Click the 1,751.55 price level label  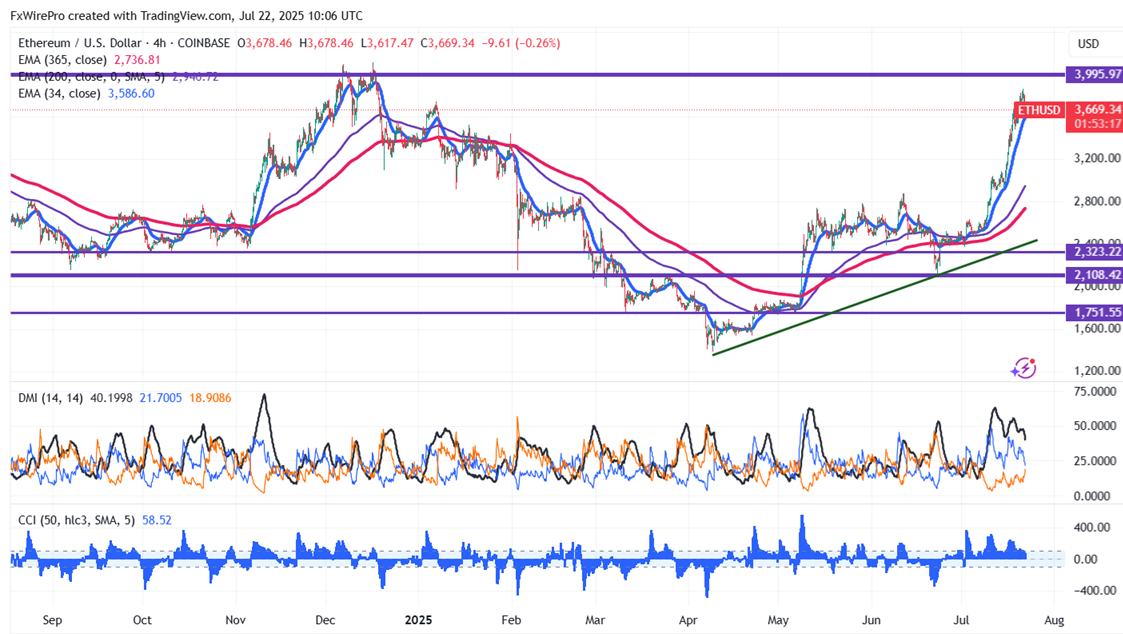[1094, 312]
